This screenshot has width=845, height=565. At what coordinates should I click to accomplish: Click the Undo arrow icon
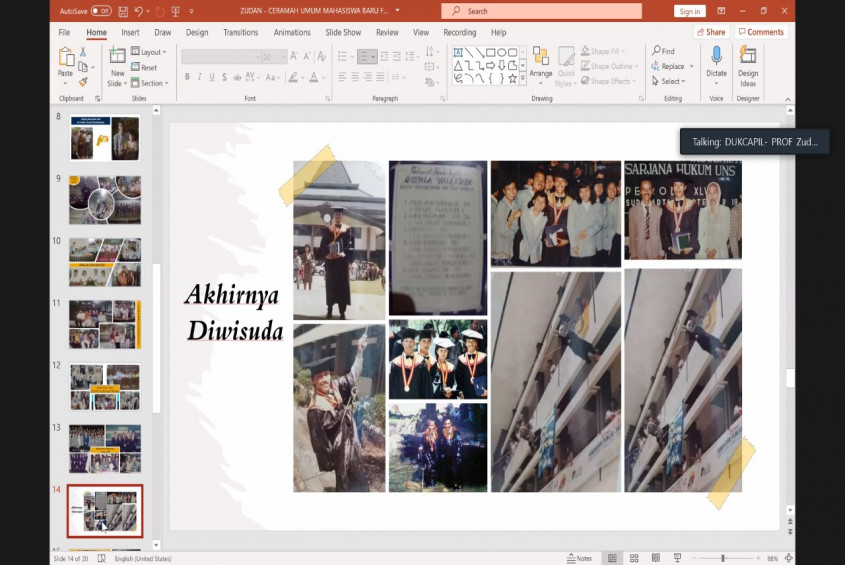(140, 11)
